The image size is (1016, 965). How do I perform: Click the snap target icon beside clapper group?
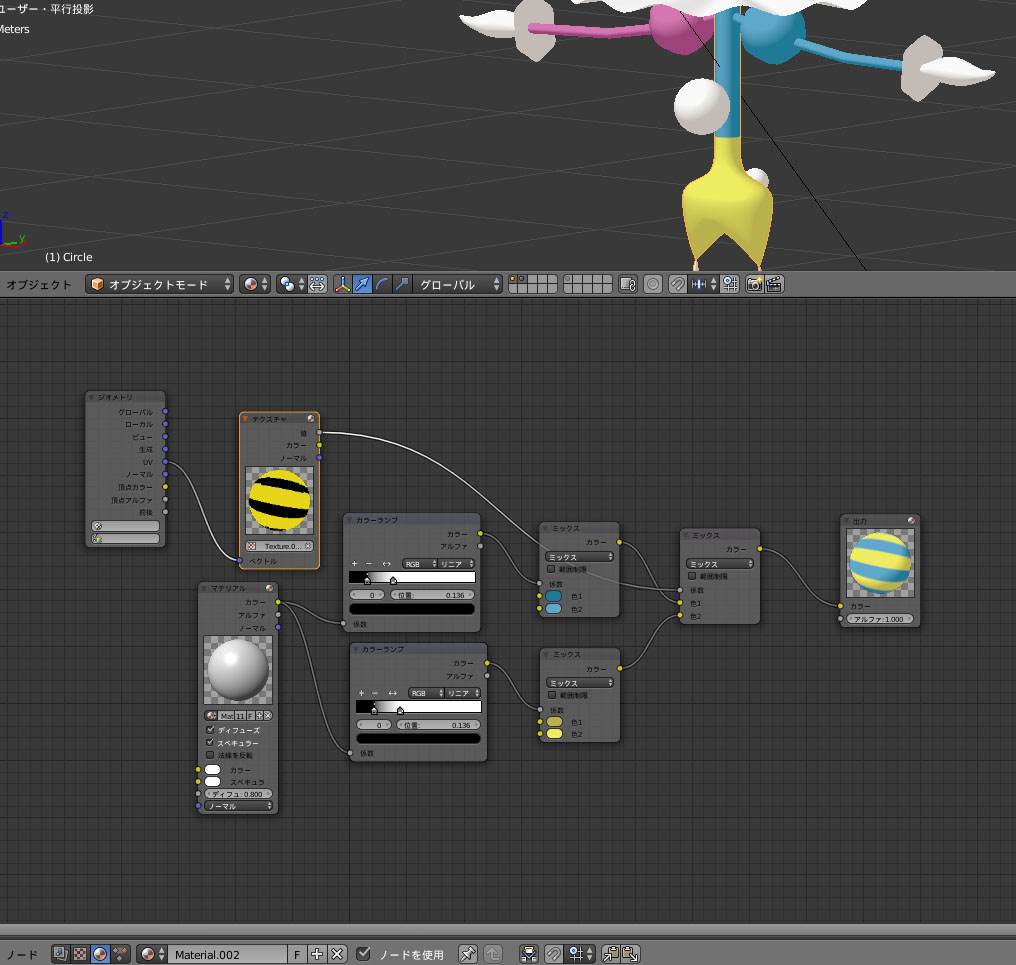tap(730, 284)
